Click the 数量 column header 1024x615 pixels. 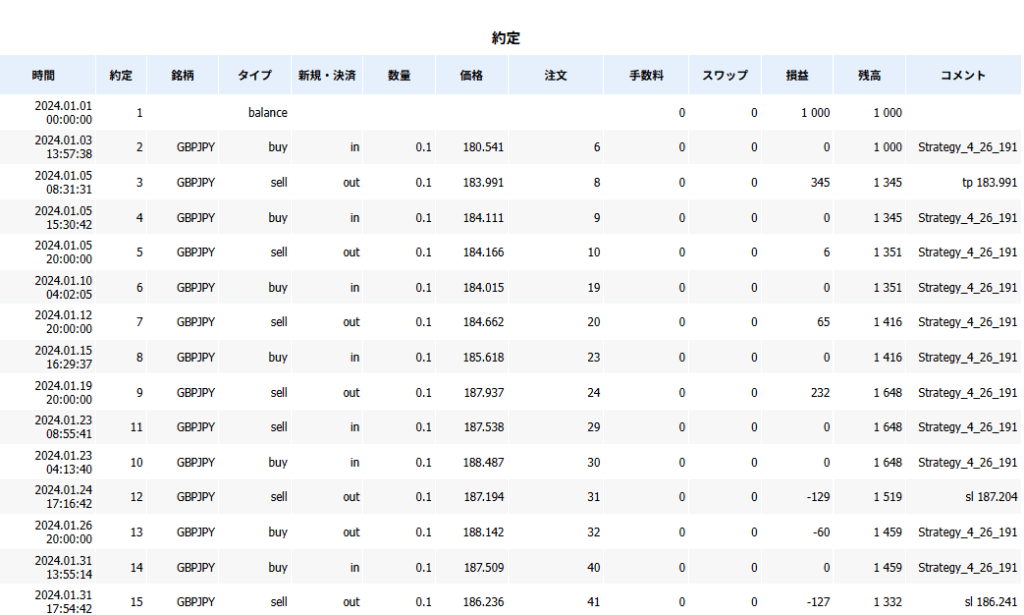(x=399, y=76)
